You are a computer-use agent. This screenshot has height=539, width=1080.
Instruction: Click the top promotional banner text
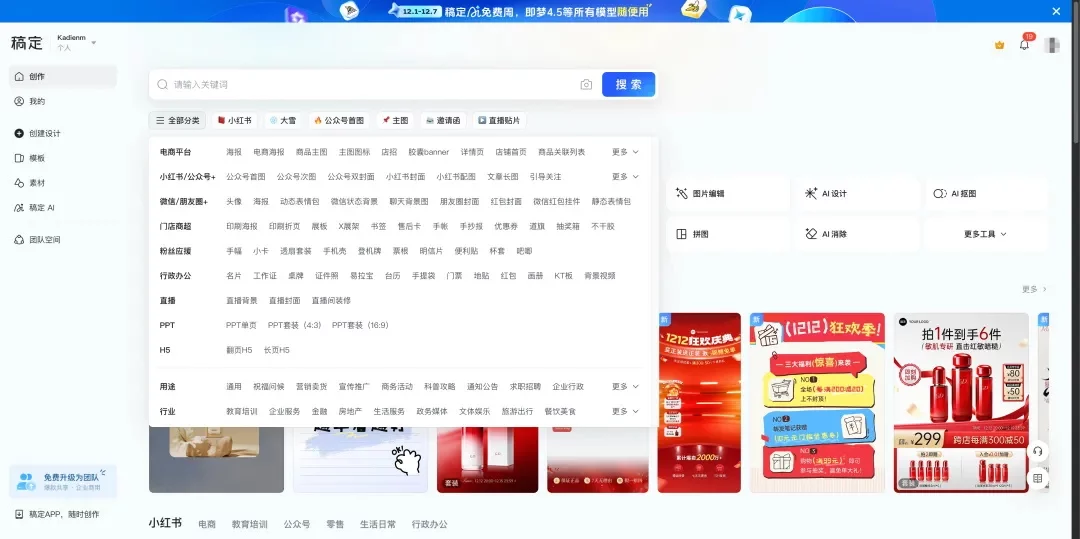coord(546,11)
